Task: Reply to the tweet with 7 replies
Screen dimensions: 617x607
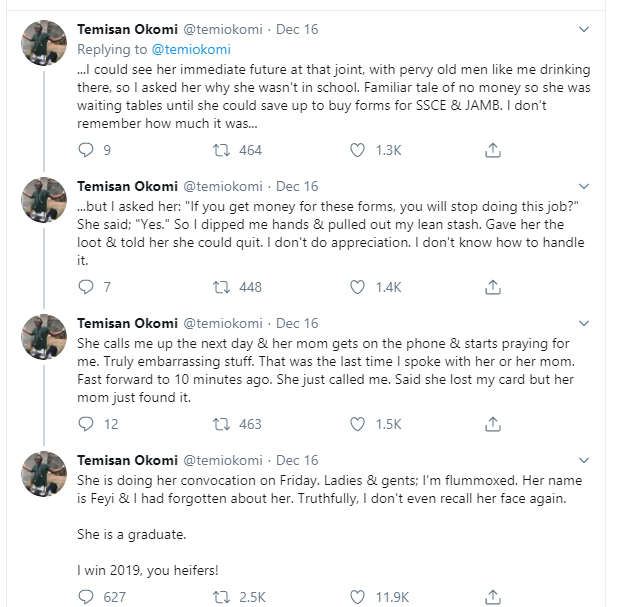Action: [x=86, y=287]
